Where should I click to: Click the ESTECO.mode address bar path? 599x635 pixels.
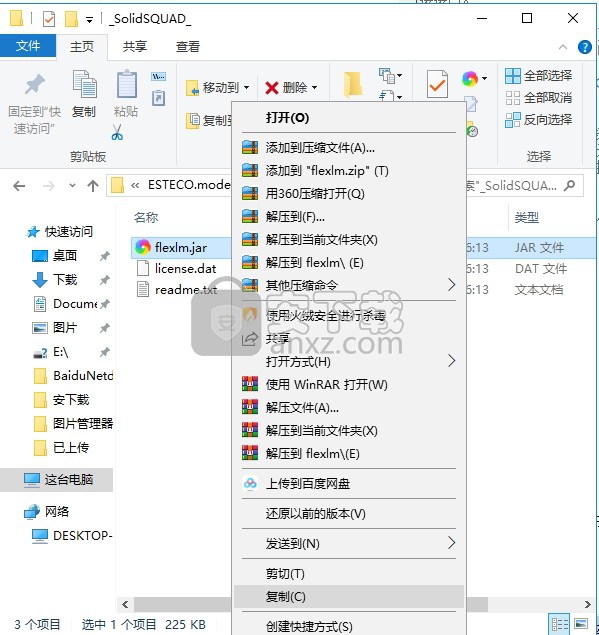pyautogui.click(x=189, y=185)
